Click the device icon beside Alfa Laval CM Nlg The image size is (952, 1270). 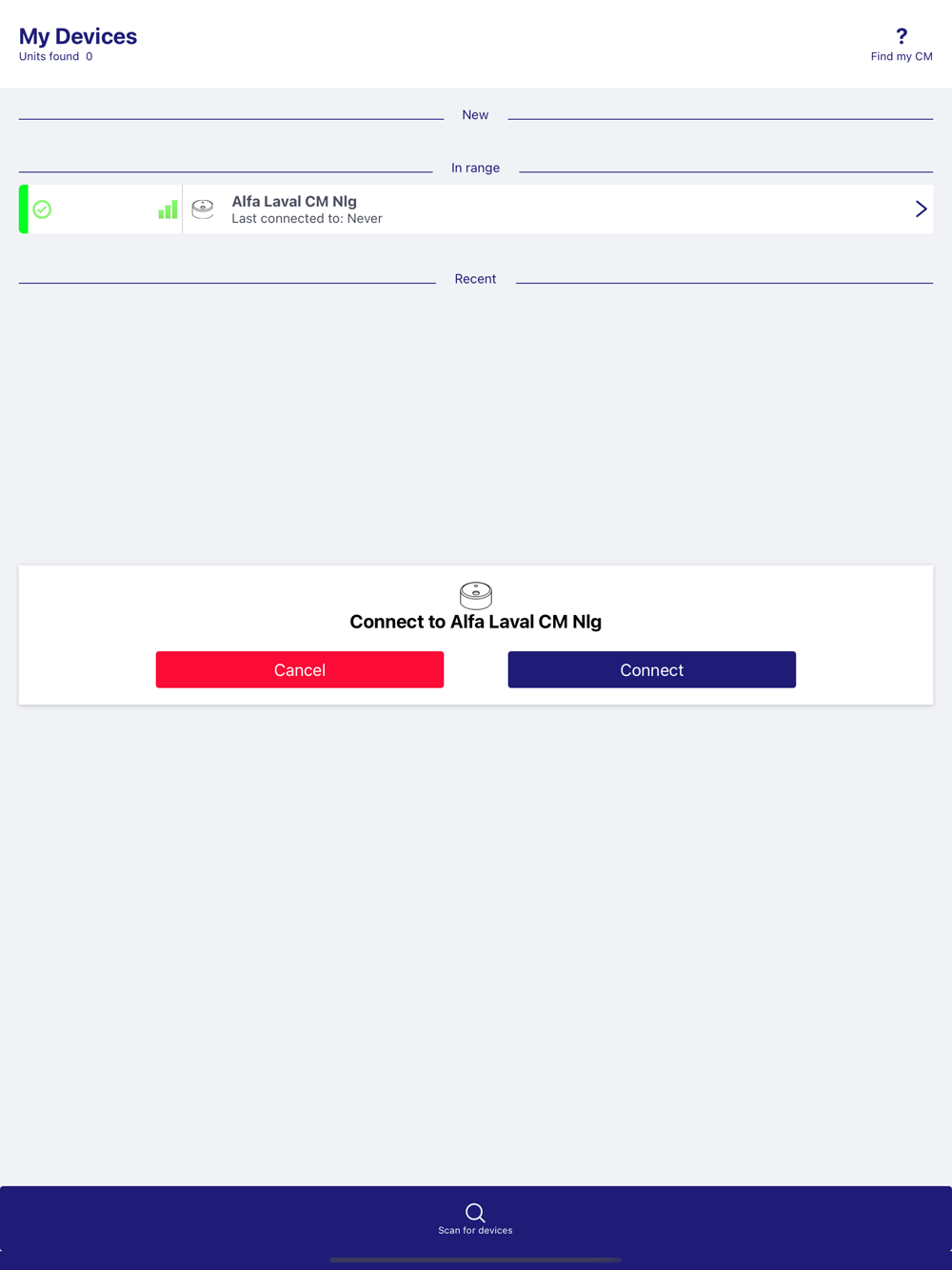point(203,209)
